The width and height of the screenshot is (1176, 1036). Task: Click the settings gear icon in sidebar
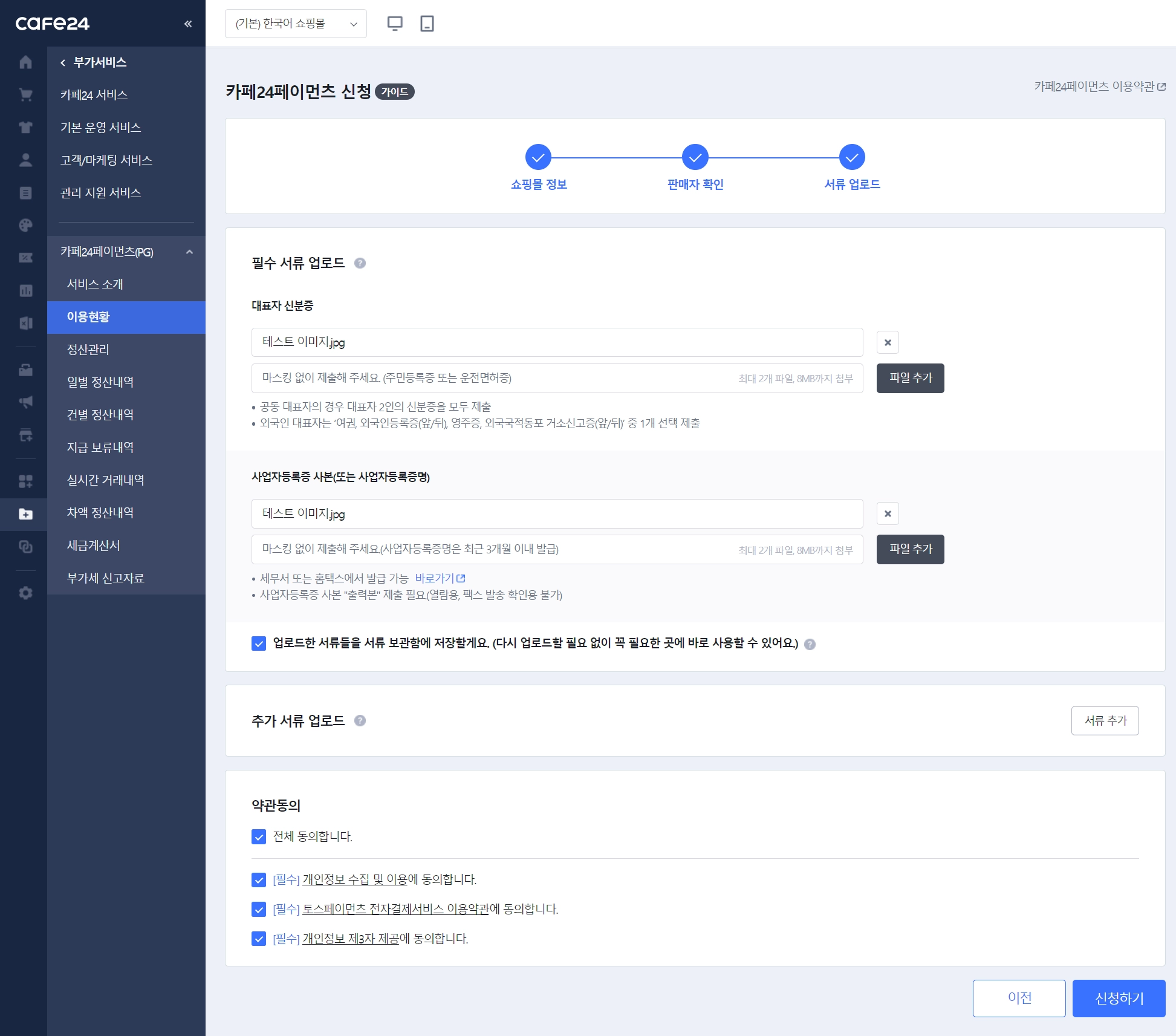(x=25, y=593)
